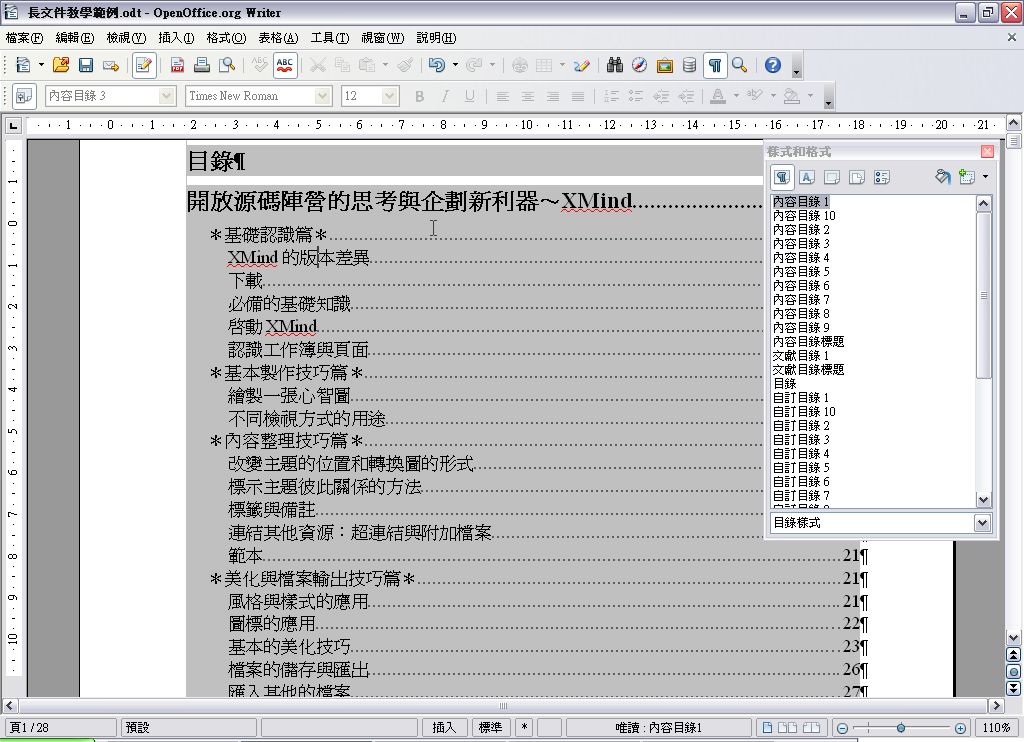Click zoom out minus button
This screenshot has width=1024, height=742.
click(842, 728)
